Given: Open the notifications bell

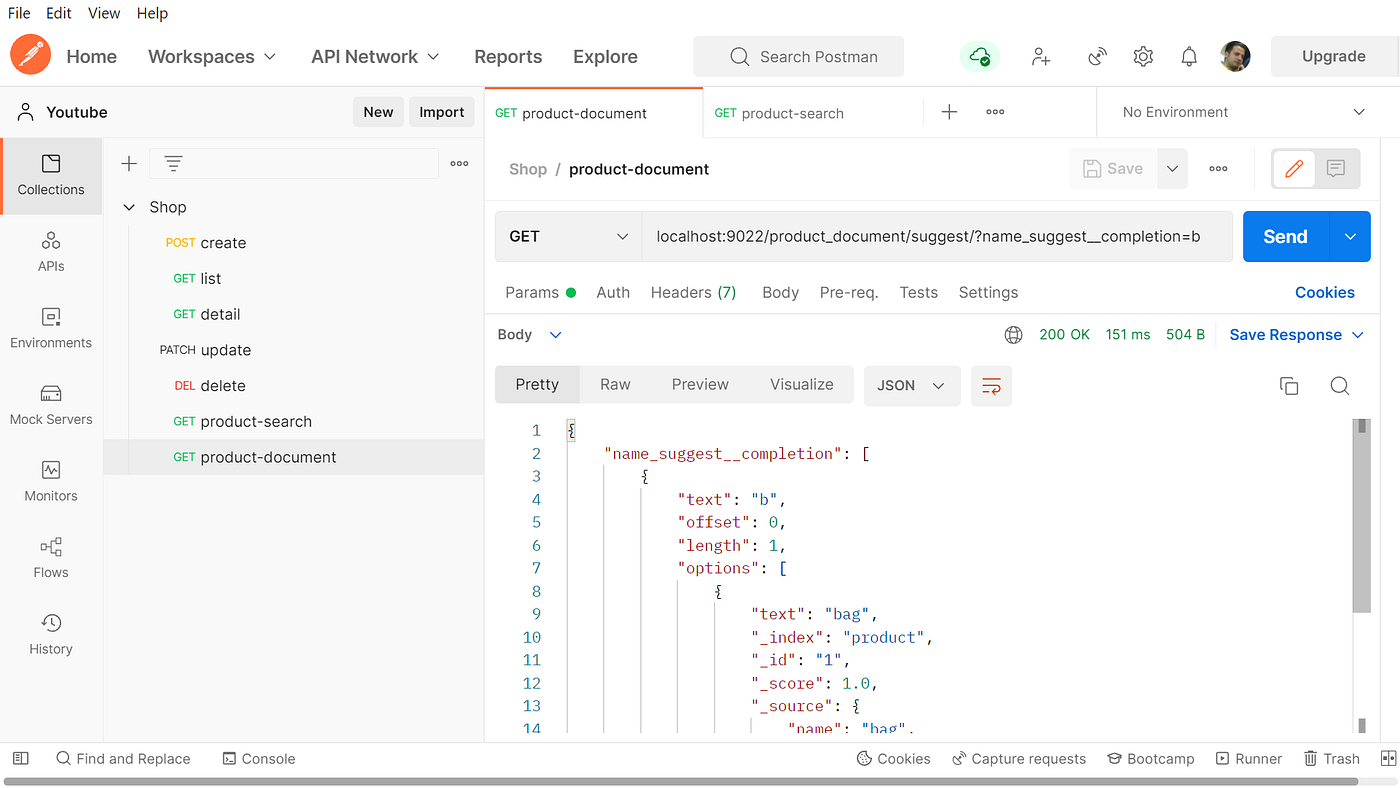Looking at the screenshot, I should pos(1189,57).
